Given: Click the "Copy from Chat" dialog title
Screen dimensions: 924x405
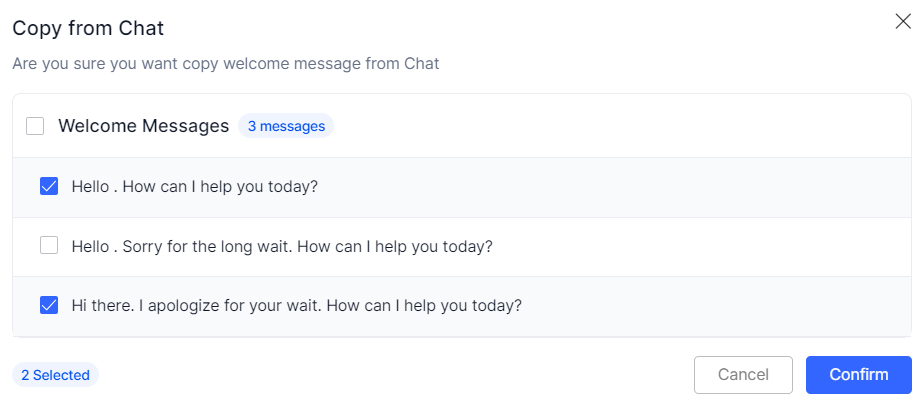Looking at the screenshot, I should pos(88,28).
